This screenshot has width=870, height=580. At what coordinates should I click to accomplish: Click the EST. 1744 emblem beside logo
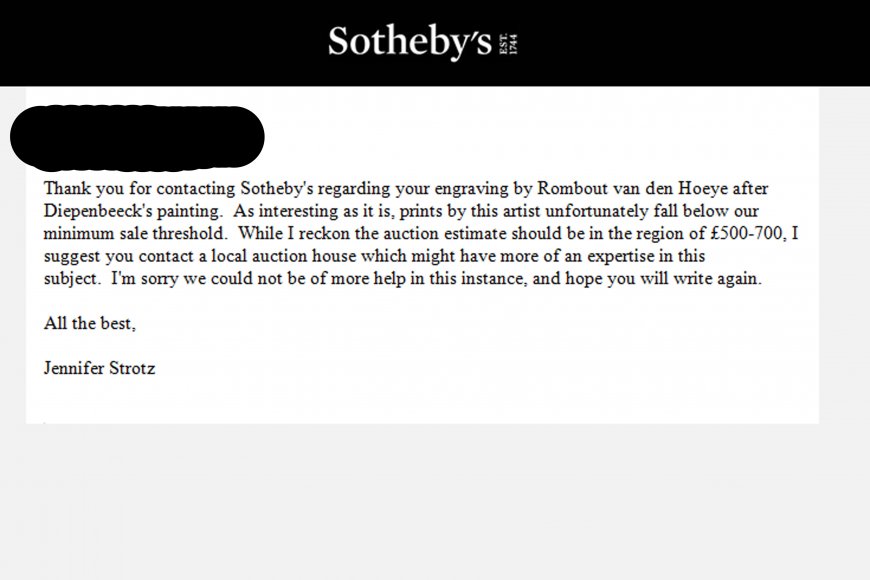[508, 44]
